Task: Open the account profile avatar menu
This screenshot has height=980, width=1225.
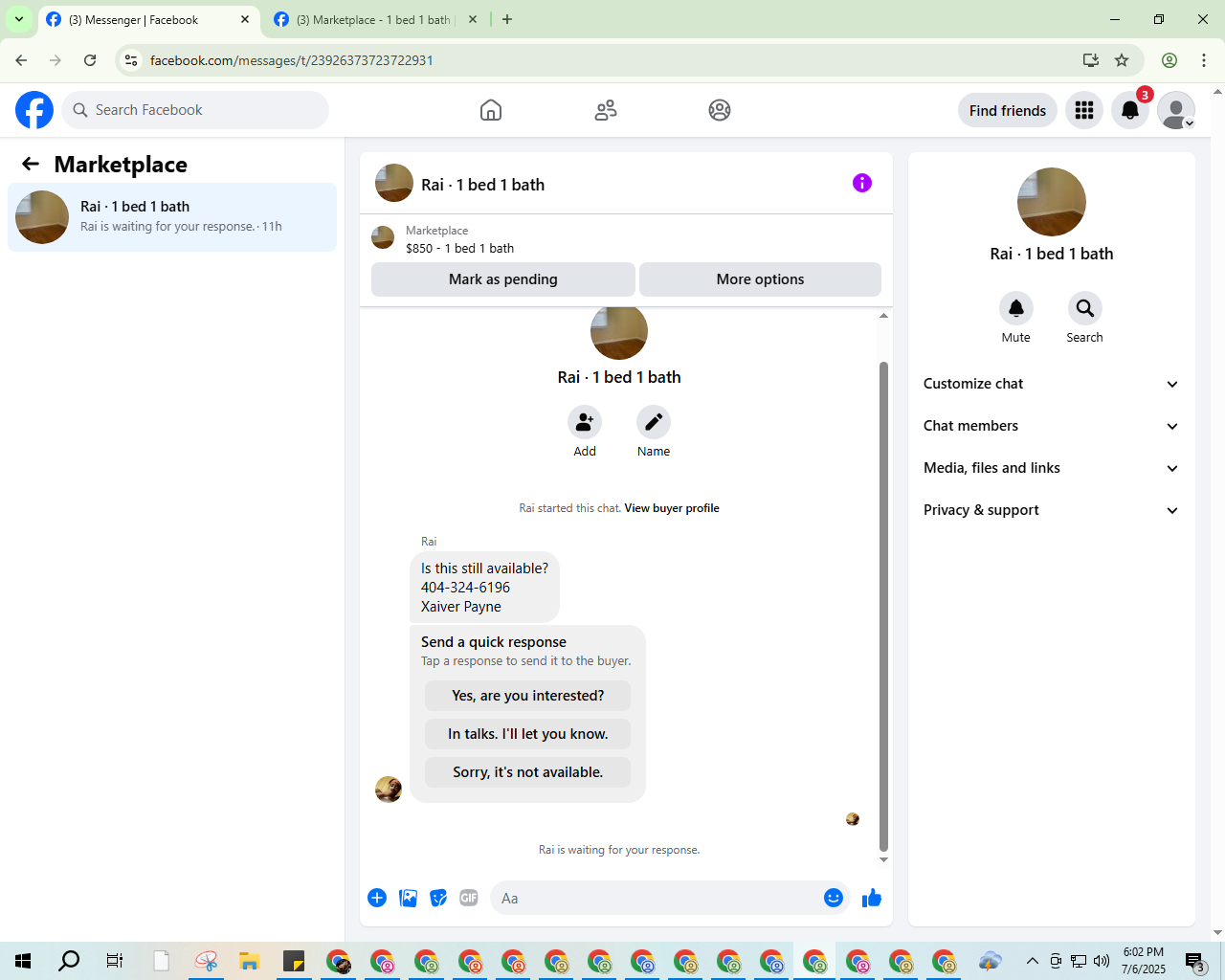Action: [1176, 110]
